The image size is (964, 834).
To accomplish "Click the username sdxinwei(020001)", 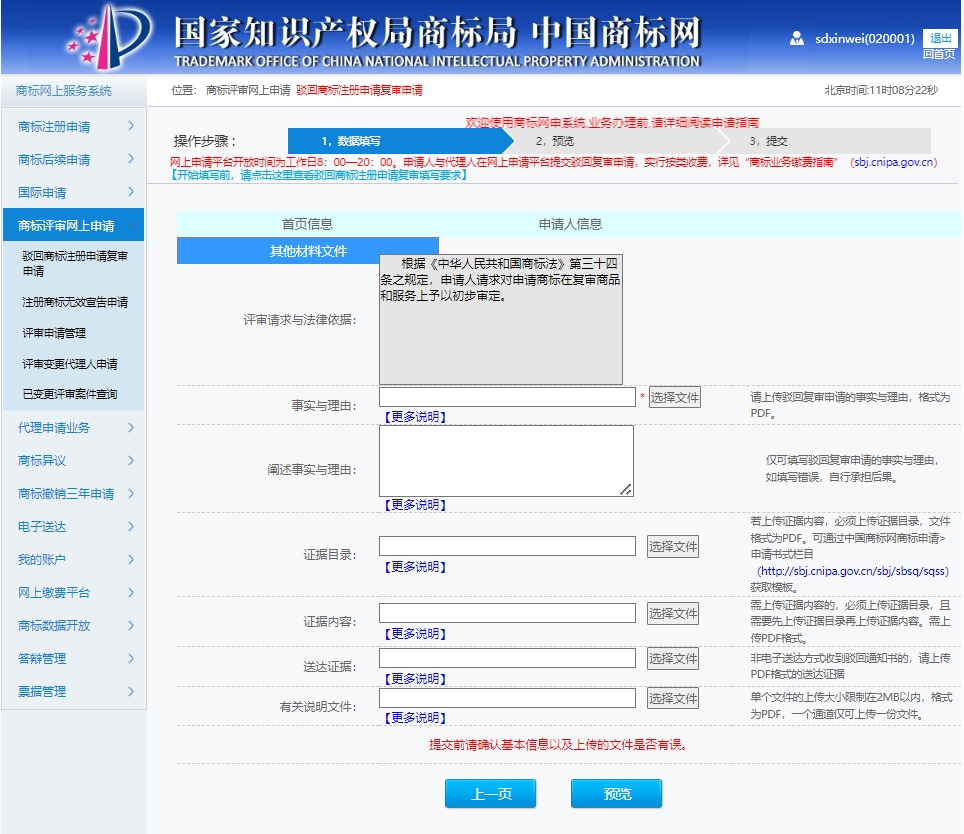I will [864, 39].
